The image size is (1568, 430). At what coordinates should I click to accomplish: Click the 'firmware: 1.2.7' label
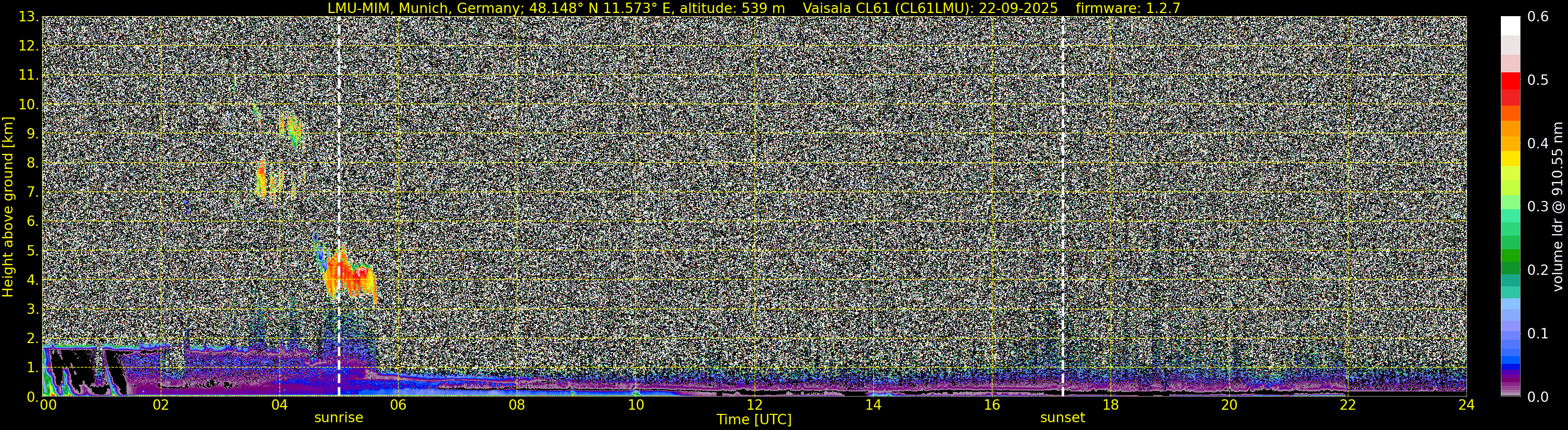pyautogui.click(x=1128, y=8)
